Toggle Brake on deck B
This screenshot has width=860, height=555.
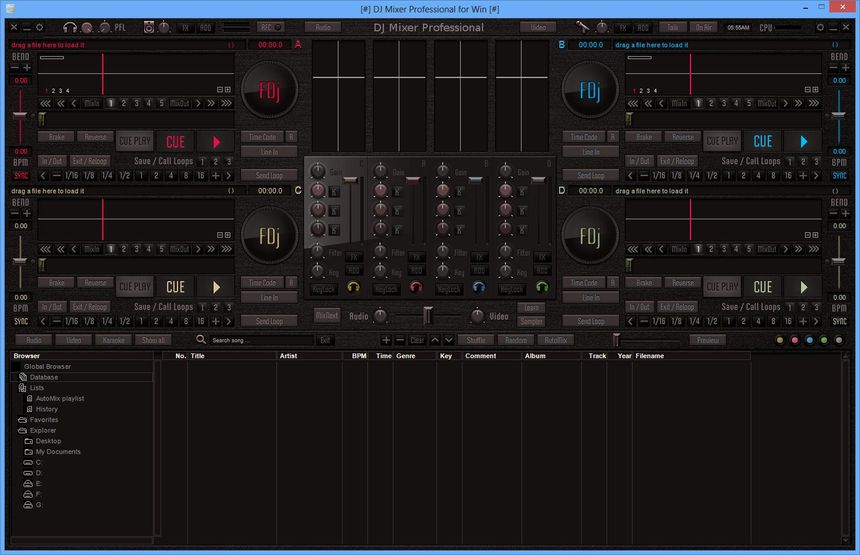click(644, 137)
